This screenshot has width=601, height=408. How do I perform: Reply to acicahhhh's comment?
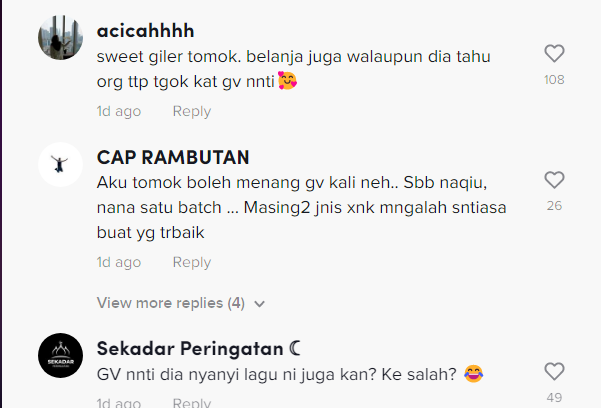pos(192,111)
